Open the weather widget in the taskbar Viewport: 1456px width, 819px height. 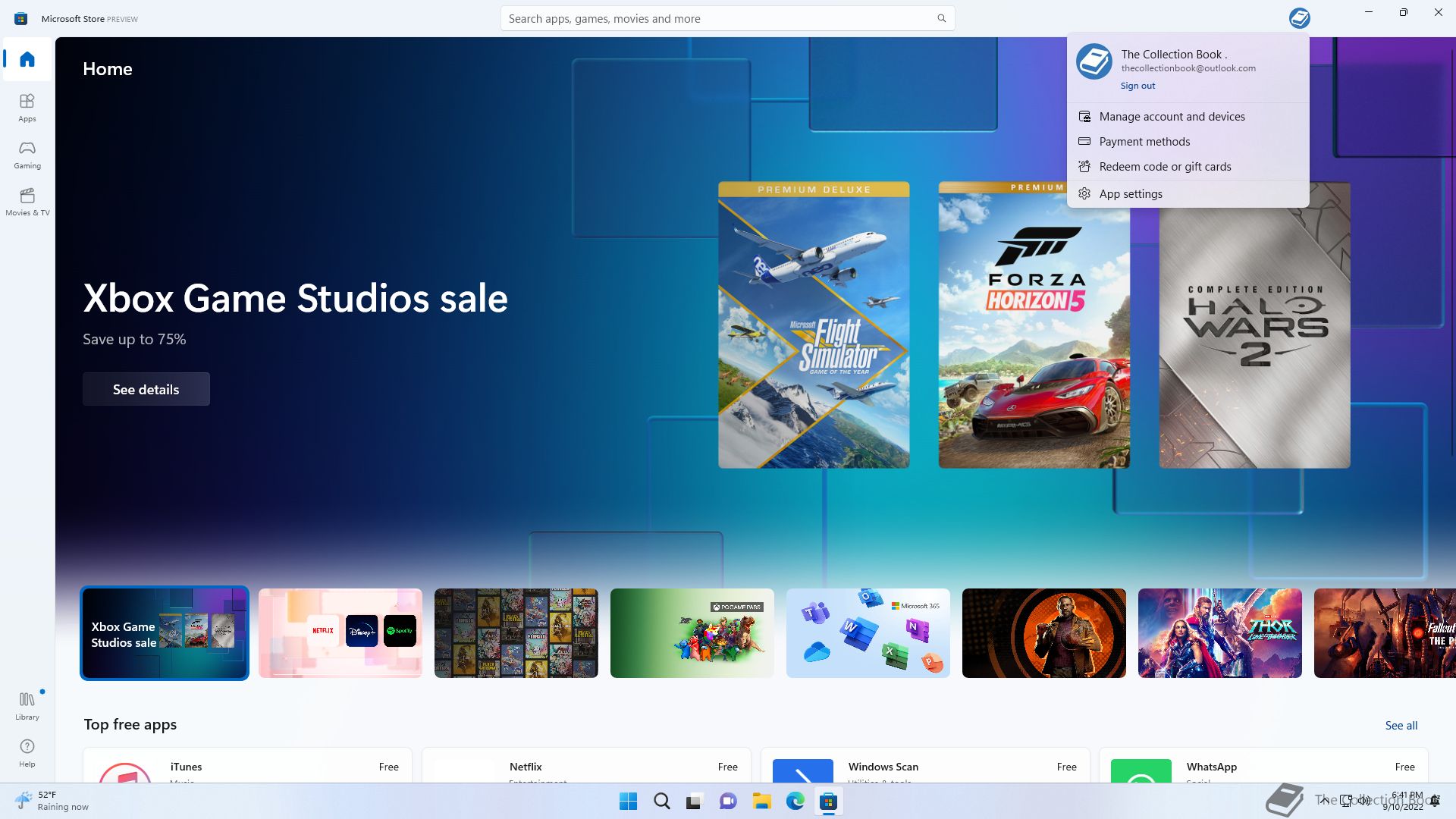pyautogui.click(x=52, y=801)
